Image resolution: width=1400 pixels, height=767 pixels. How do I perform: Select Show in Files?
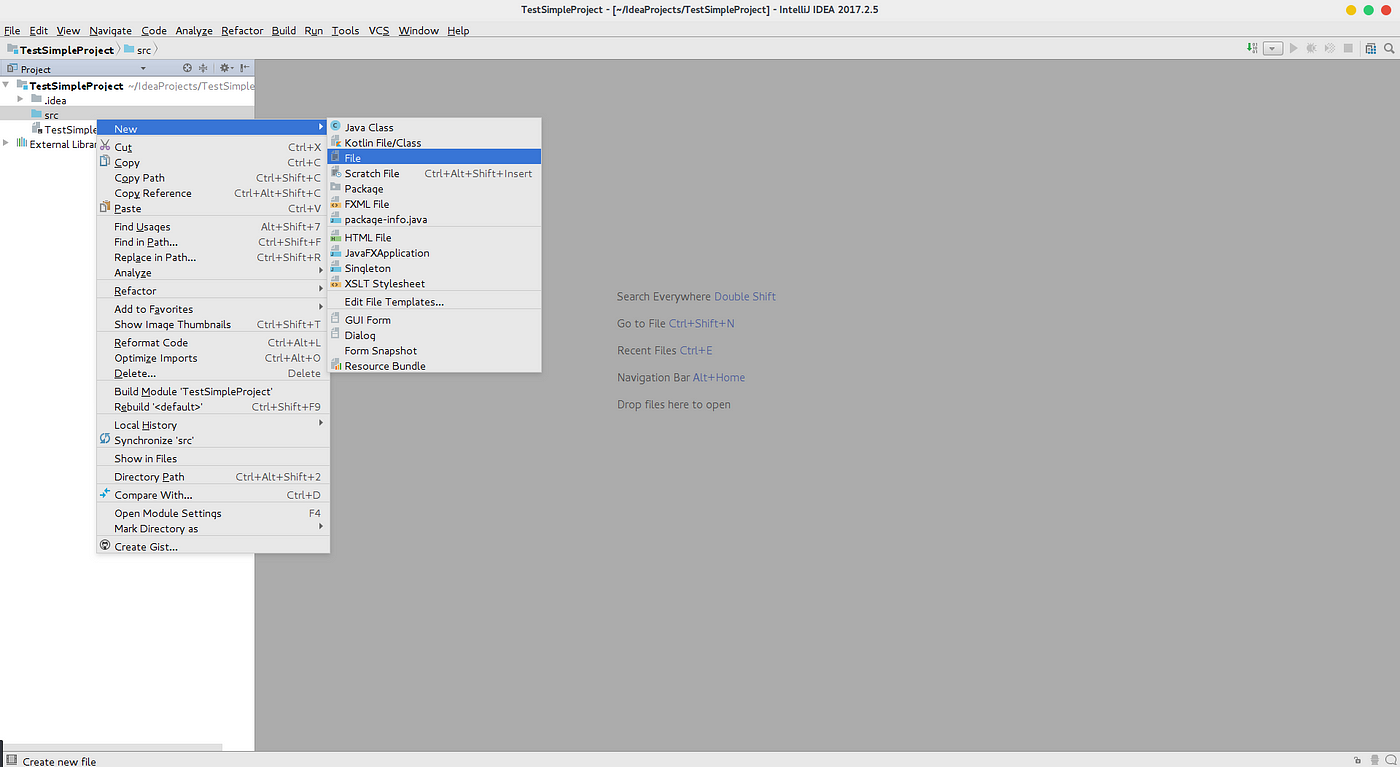213,459
